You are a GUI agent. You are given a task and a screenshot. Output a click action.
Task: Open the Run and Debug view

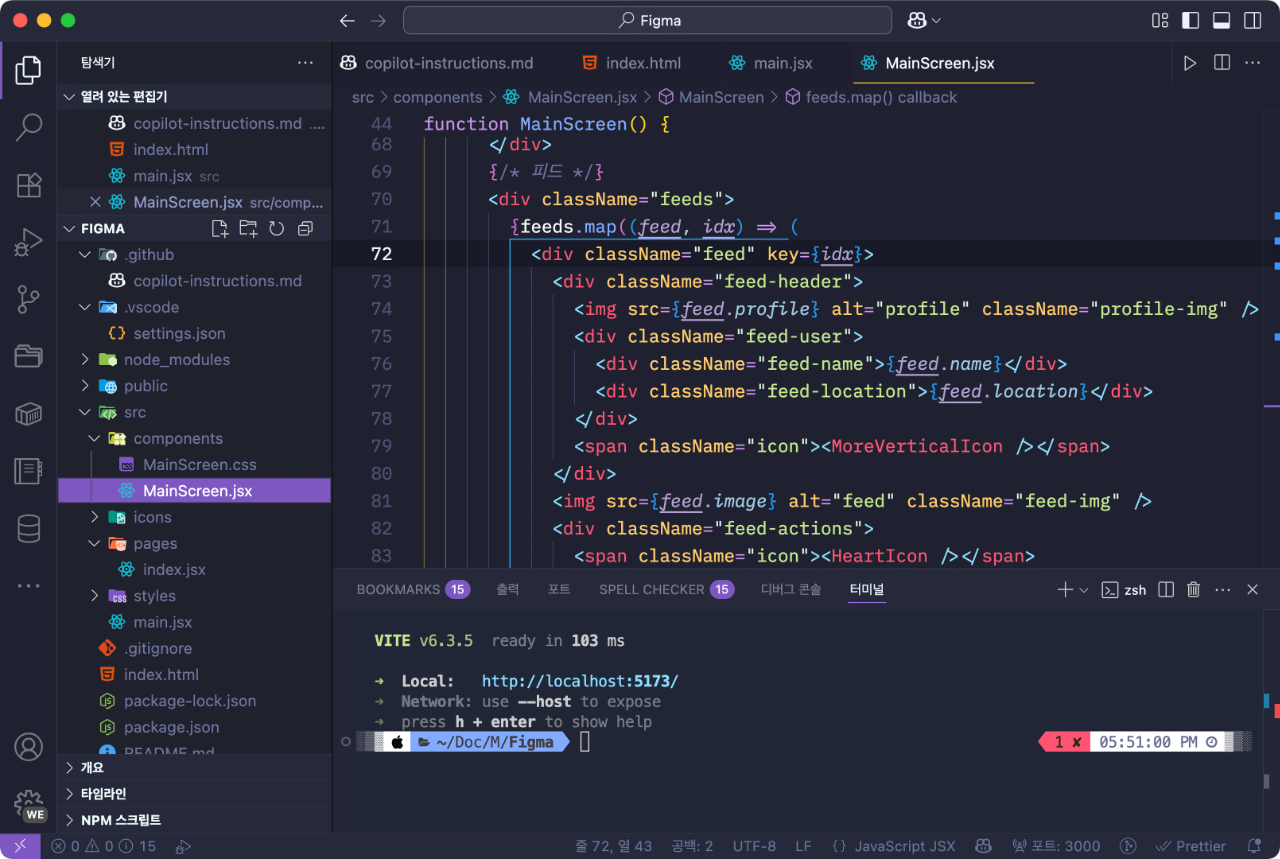coord(28,241)
